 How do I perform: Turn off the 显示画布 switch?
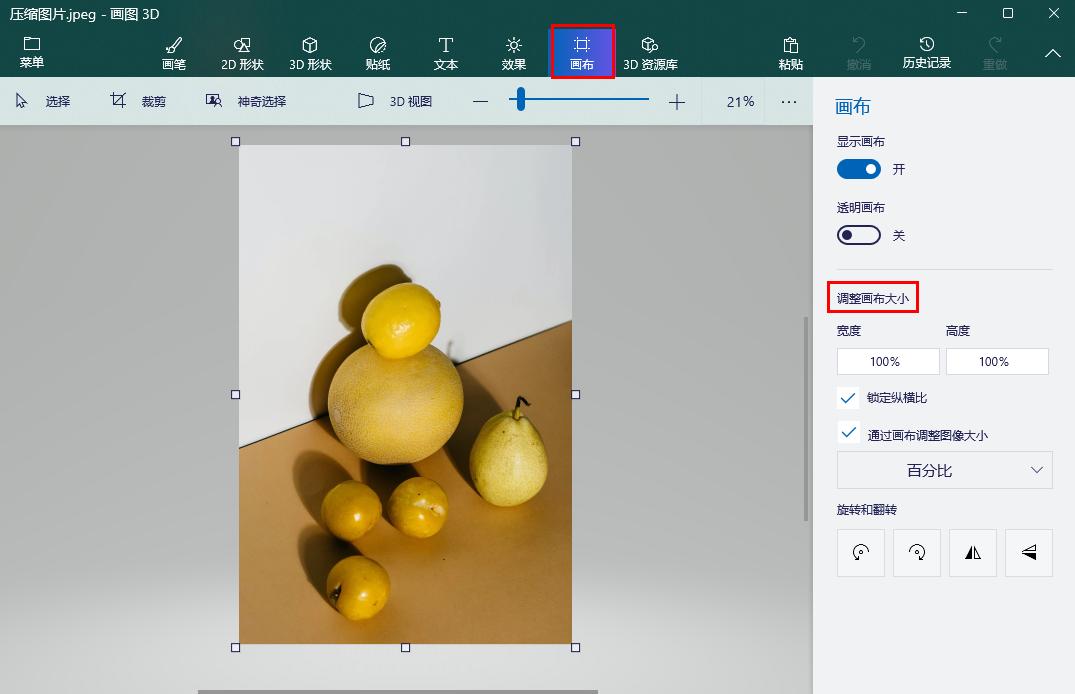coord(858,169)
